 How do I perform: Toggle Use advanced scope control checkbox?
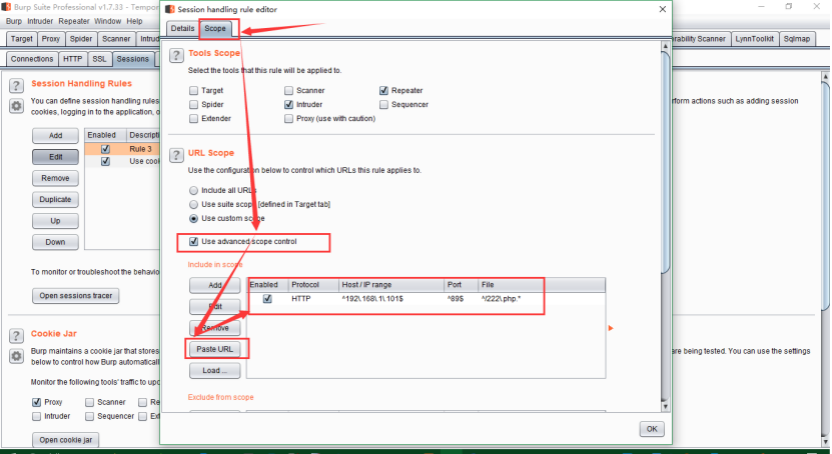pyautogui.click(x=194, y=241)
